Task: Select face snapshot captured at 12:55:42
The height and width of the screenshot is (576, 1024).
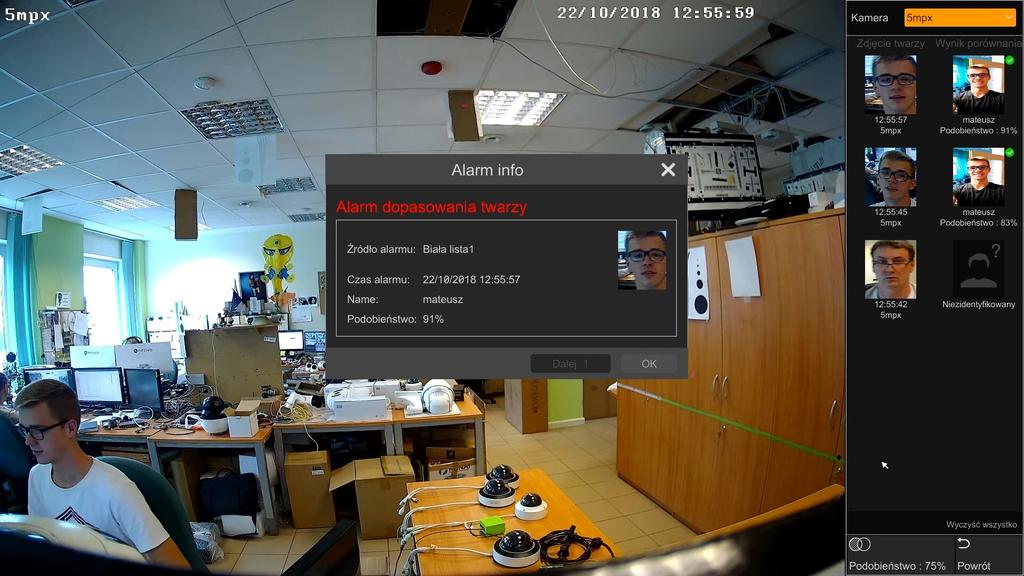Action: click(890, 269)
